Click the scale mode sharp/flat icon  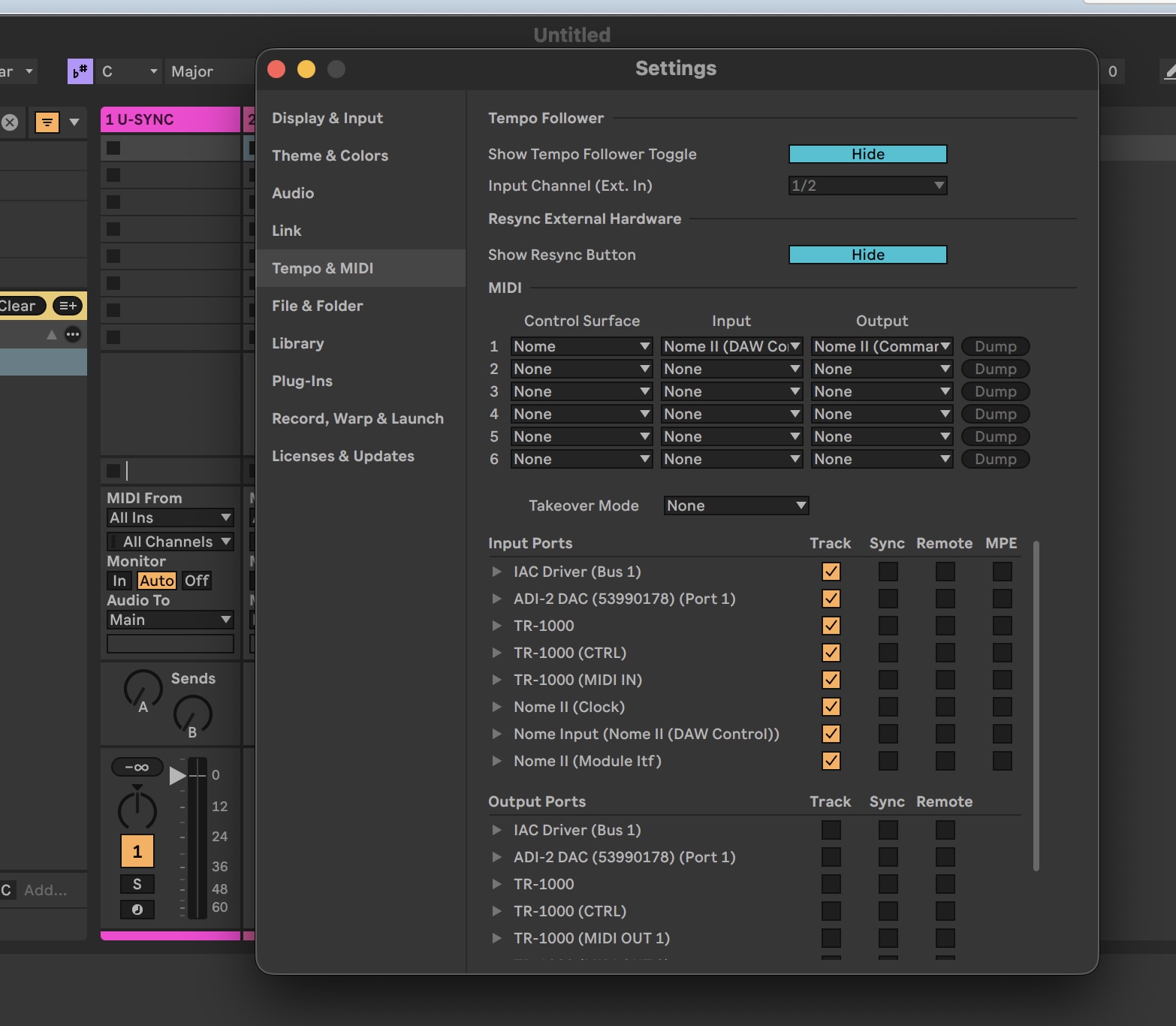80,71
